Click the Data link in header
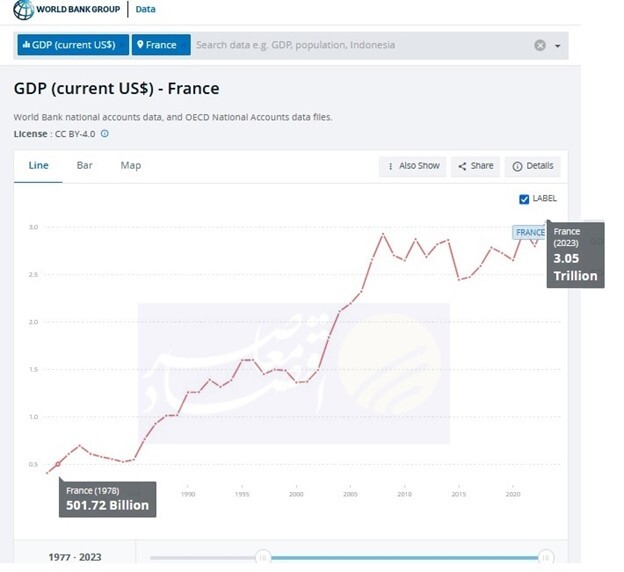The width and height of the screenshot is (624, 572). coord(145,10)
